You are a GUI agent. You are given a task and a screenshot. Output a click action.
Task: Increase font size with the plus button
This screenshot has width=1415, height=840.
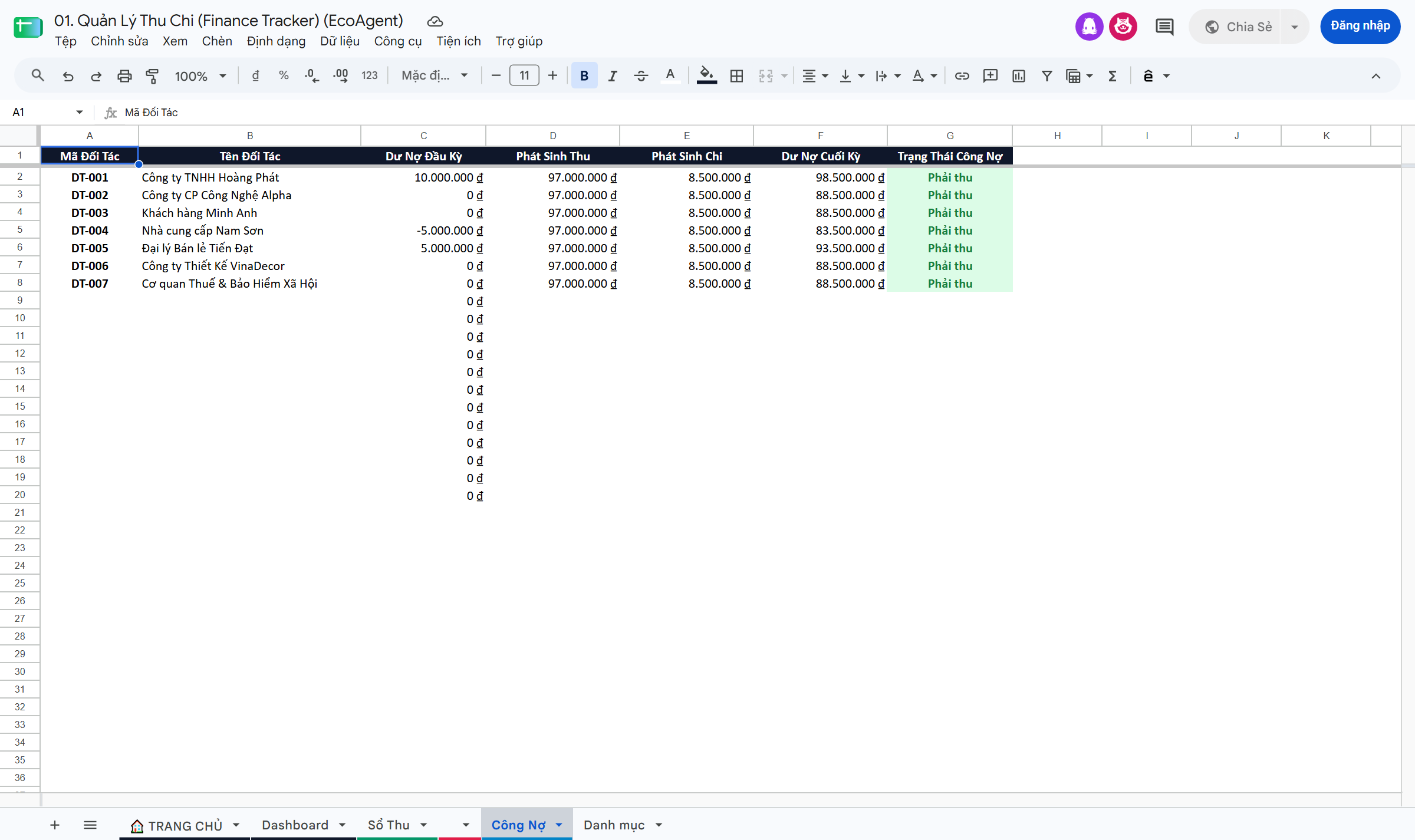coord(552,75)
